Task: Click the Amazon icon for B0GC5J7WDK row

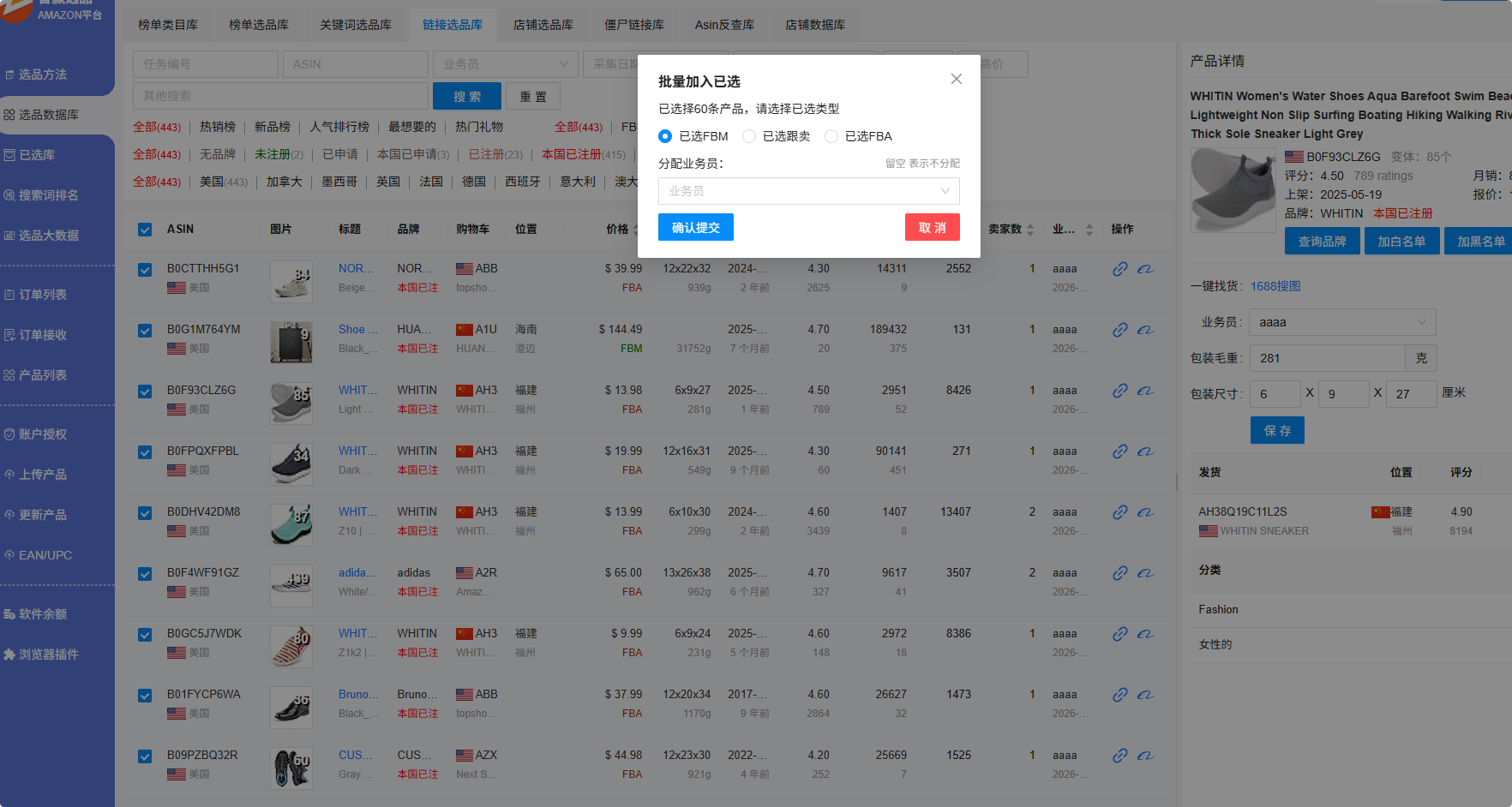Action: pyautogui.click(x=1145, y=634)
